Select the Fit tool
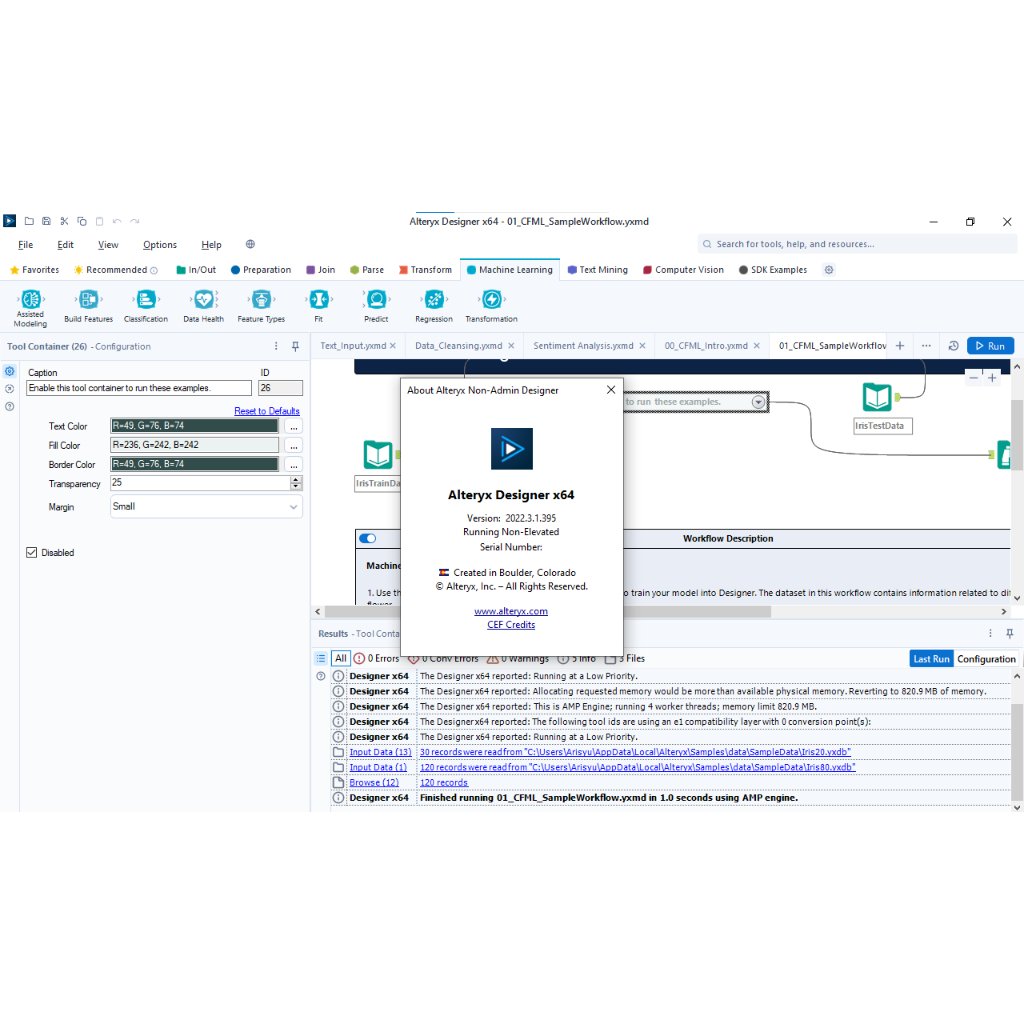1024x1024 pixels. click(319, 307)
